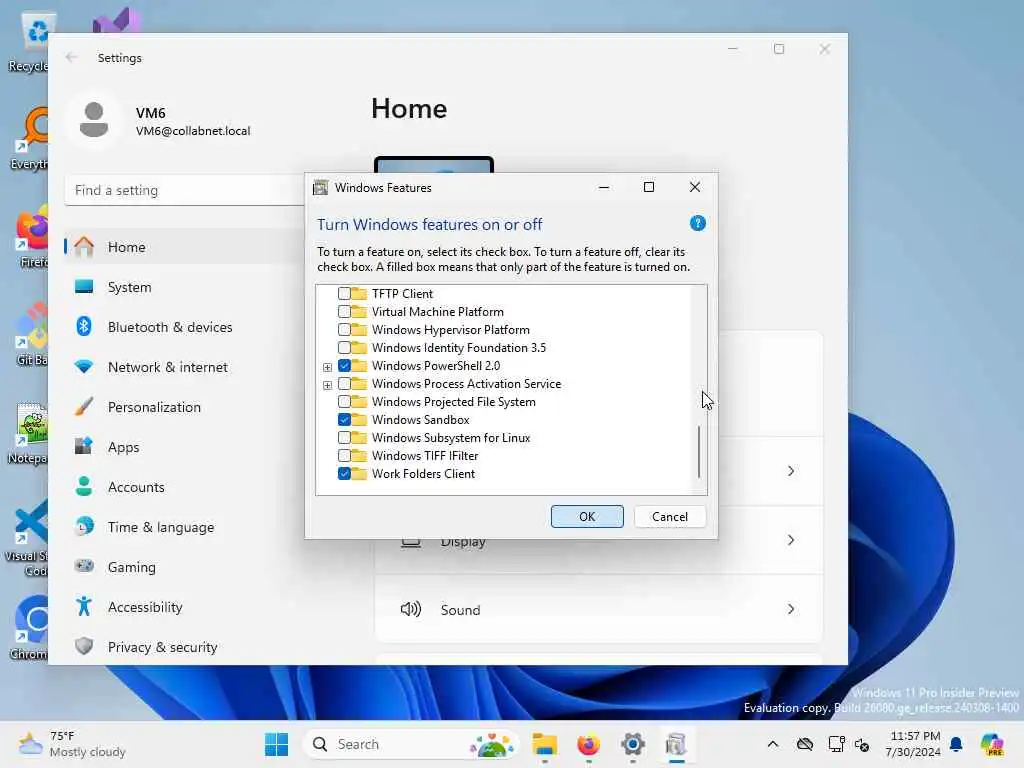Click the VM6@collabnet.local account text
Screen dimensions: 1024x768
(193, 131)
